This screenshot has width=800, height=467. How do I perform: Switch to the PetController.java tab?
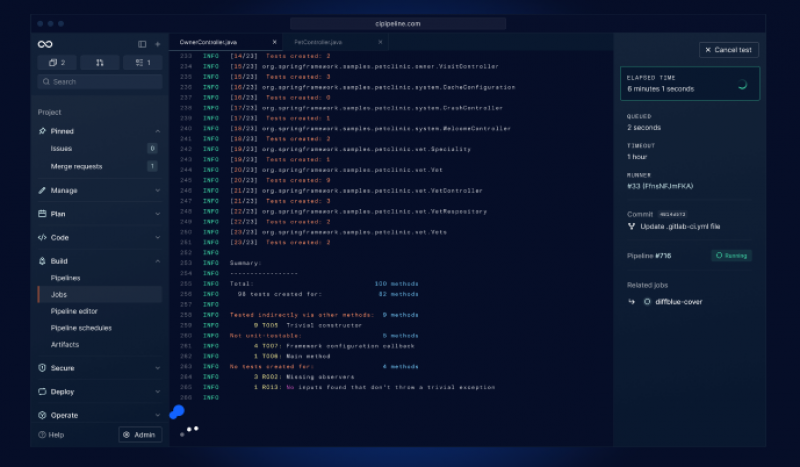[318, 43]
